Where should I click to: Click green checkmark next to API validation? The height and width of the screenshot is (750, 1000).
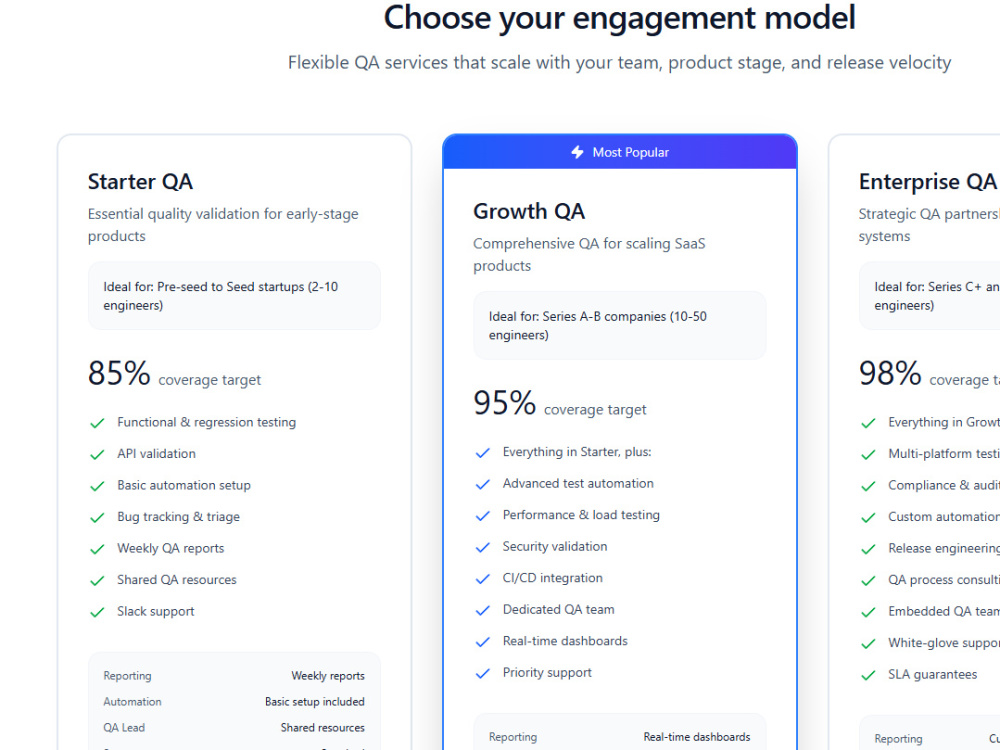pos(97,455)
